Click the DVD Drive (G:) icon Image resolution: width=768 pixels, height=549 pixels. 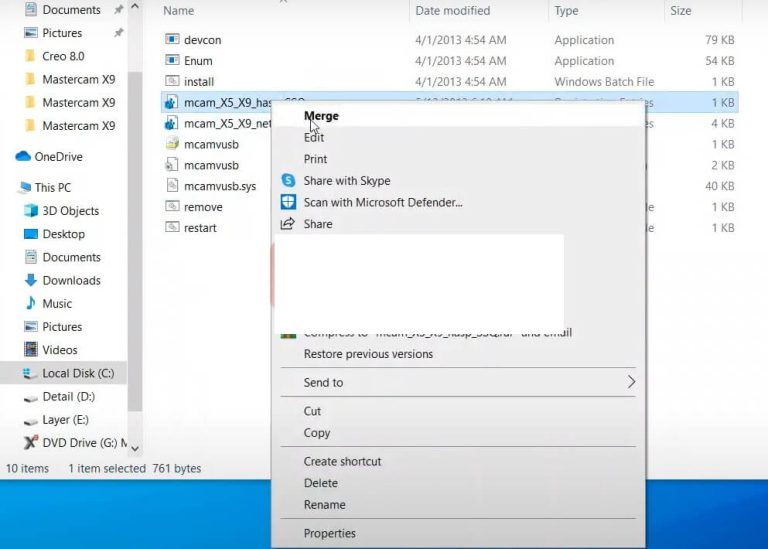(30, 443)
